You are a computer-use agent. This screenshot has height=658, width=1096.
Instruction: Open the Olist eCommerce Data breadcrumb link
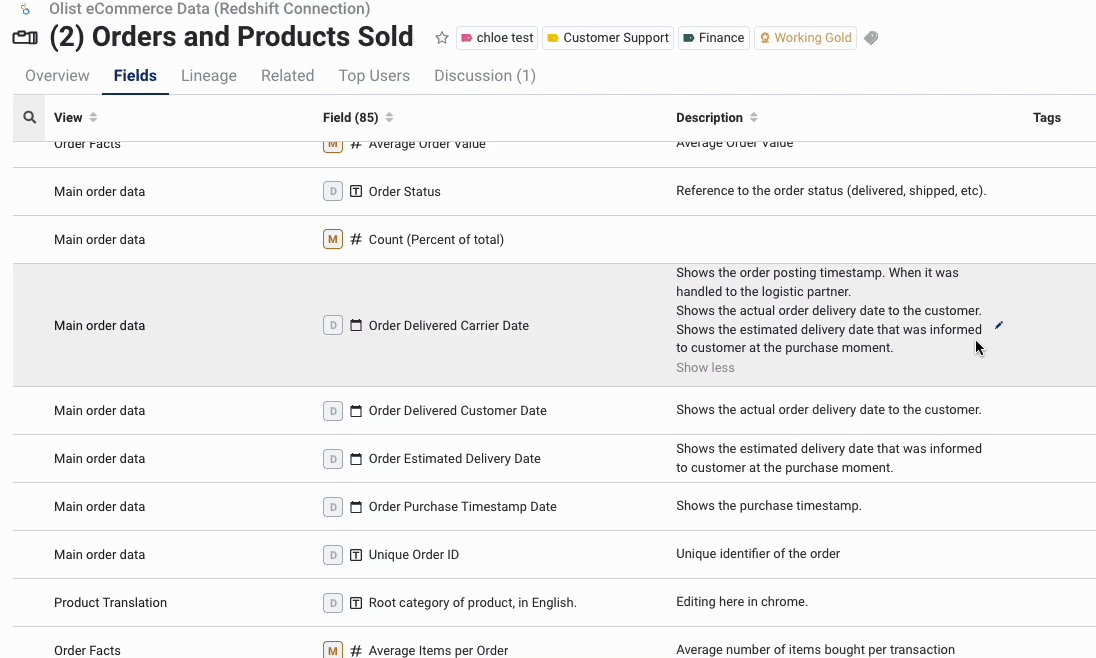tap(209, 9)
